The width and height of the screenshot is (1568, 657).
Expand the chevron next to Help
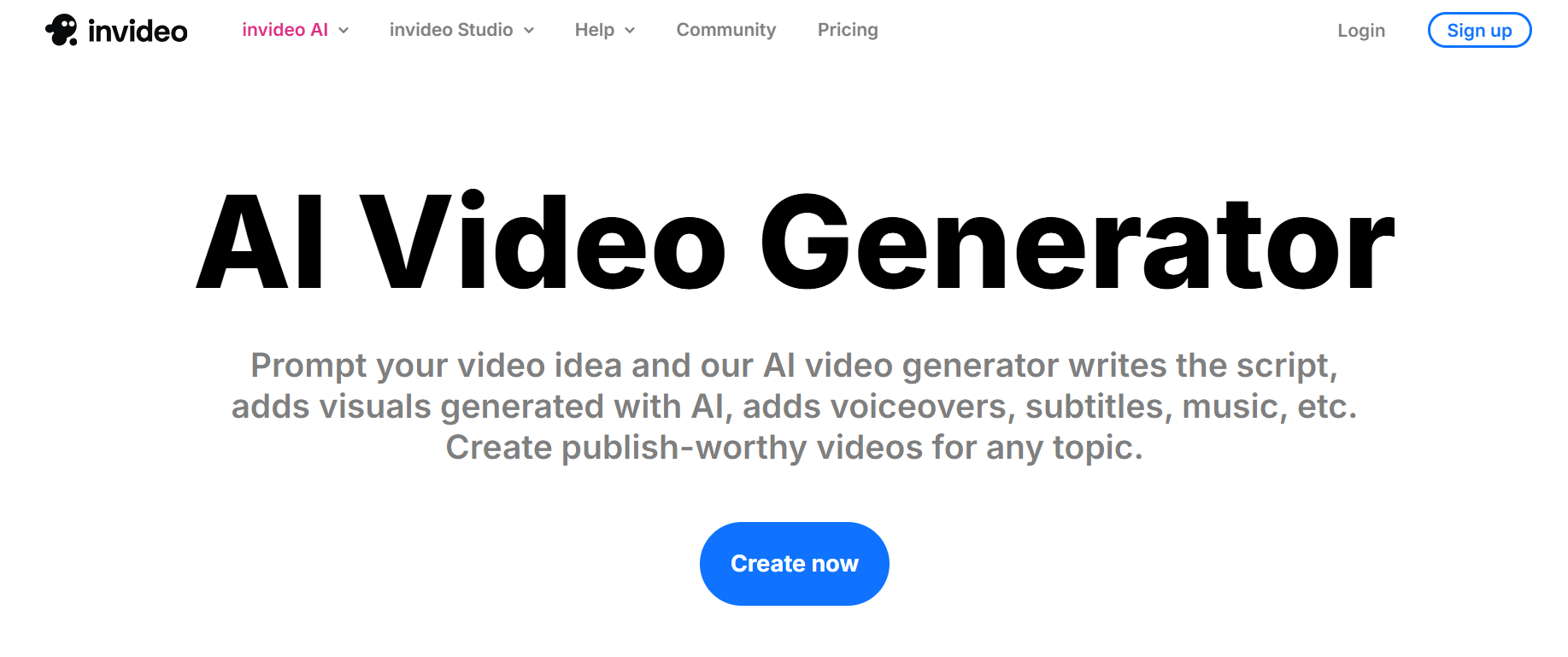tap(630, 31)
